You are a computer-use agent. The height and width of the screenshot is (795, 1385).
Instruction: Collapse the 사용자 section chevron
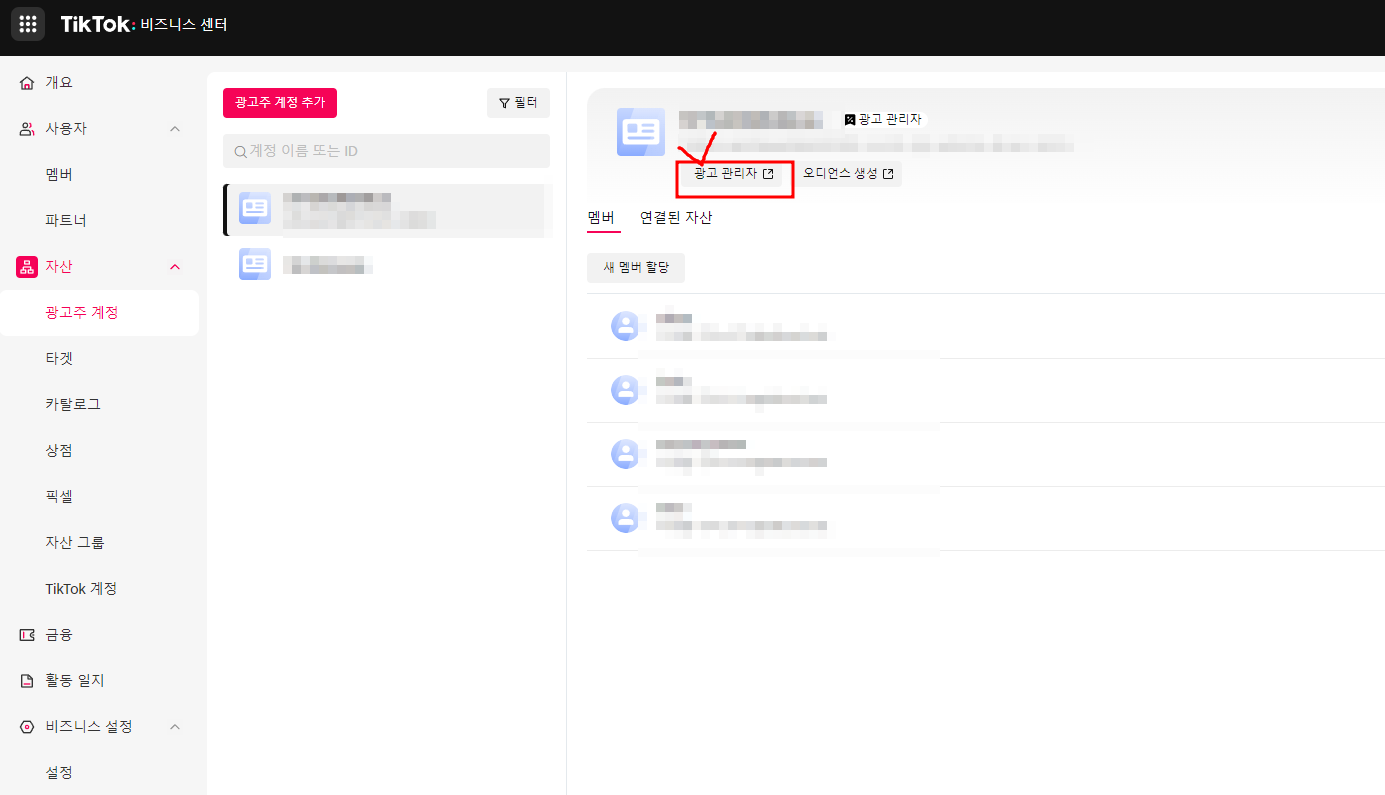point(175,128)
